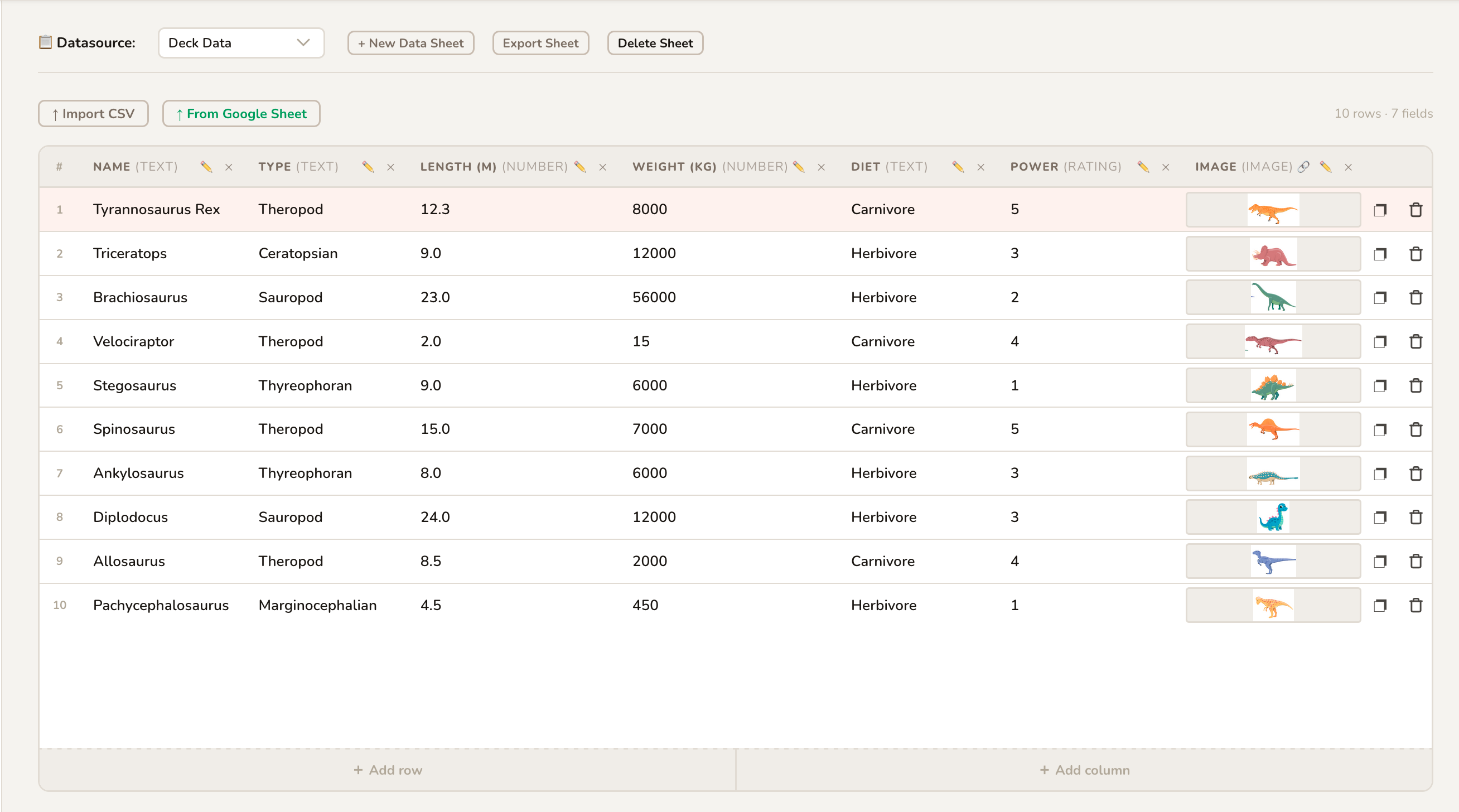Import data From Google Sheet

(241, 114)
